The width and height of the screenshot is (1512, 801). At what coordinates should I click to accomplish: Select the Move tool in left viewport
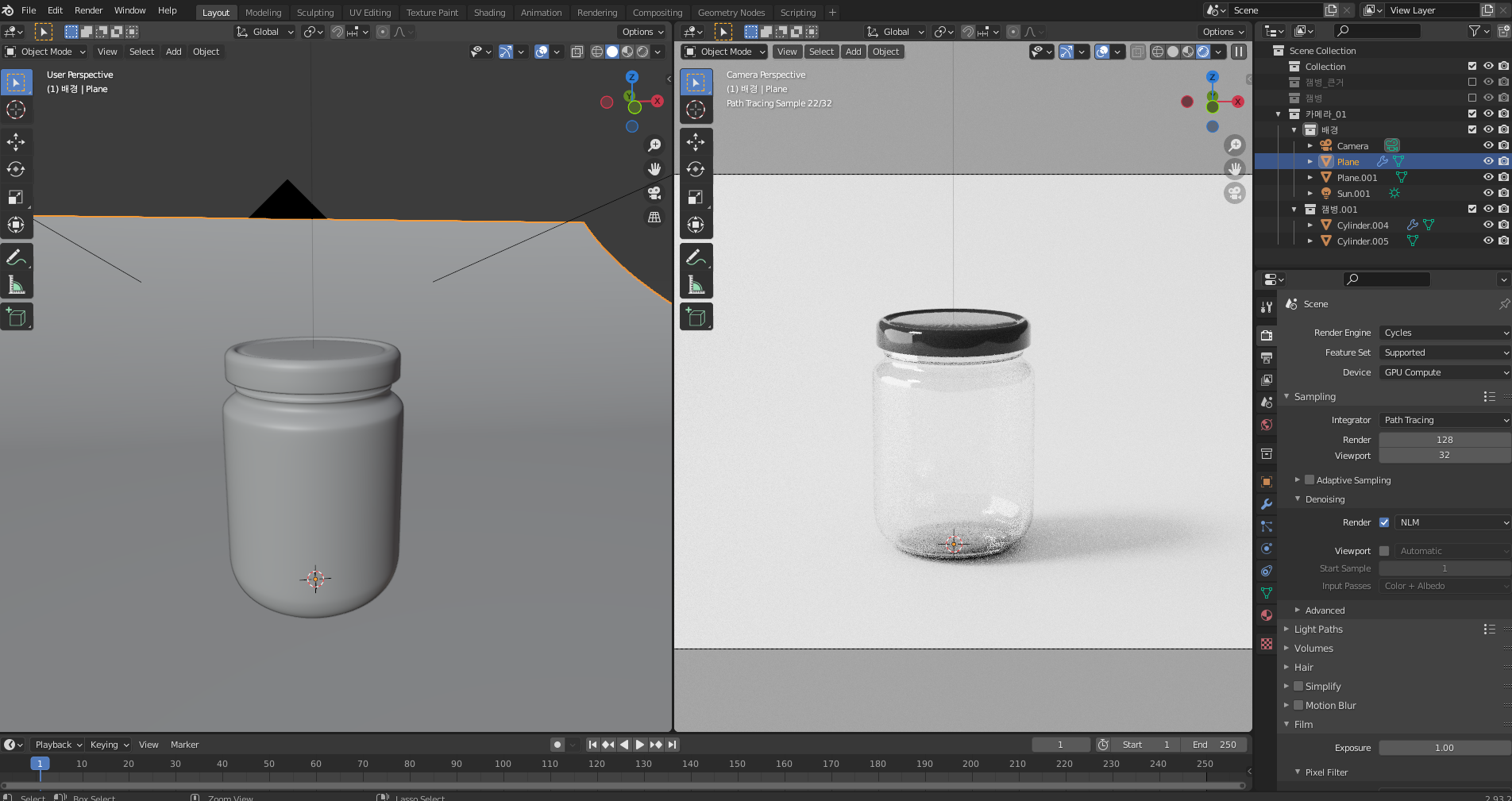16,142
